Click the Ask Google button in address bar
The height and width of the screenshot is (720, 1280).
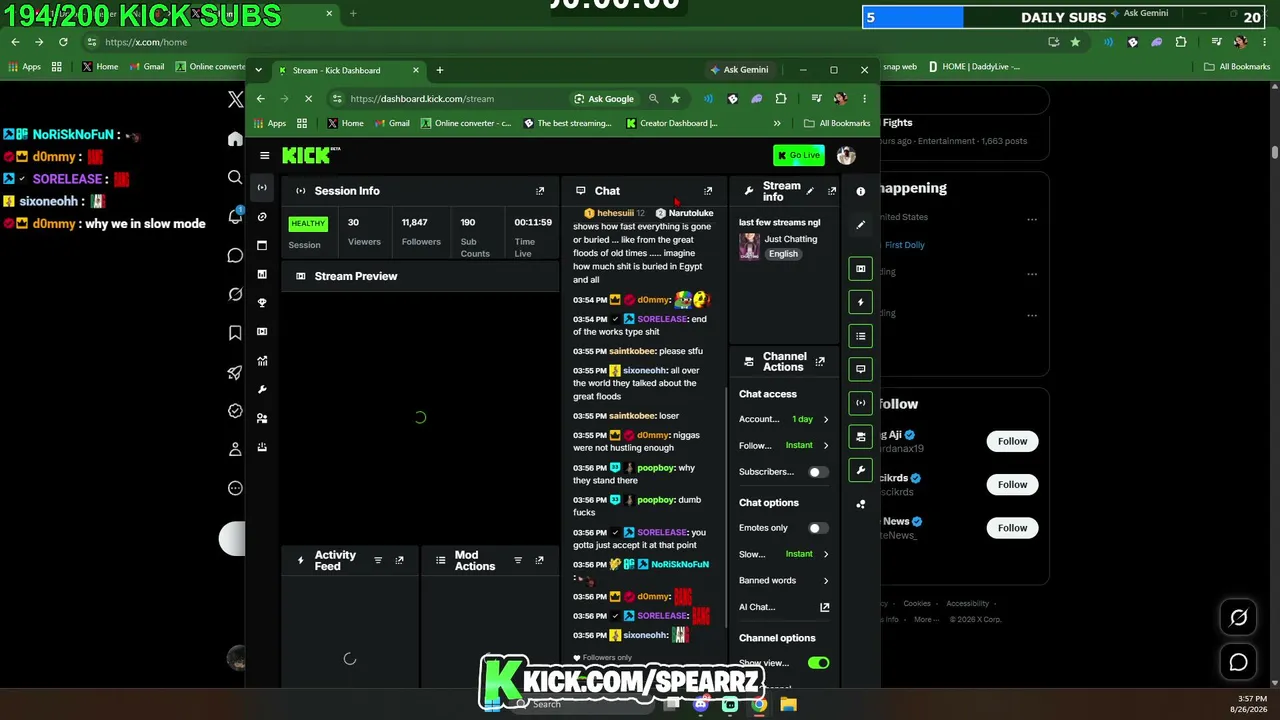coord(604,99)
